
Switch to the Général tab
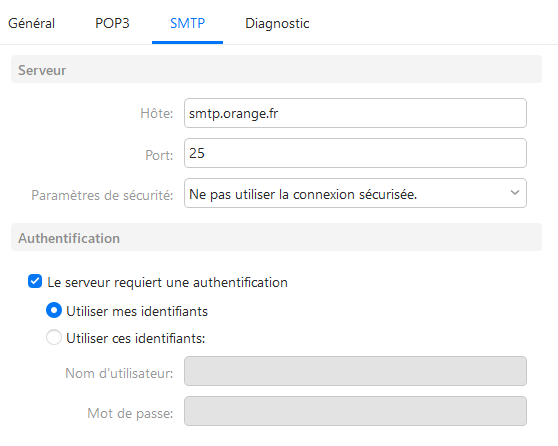[x=31, y=23]
